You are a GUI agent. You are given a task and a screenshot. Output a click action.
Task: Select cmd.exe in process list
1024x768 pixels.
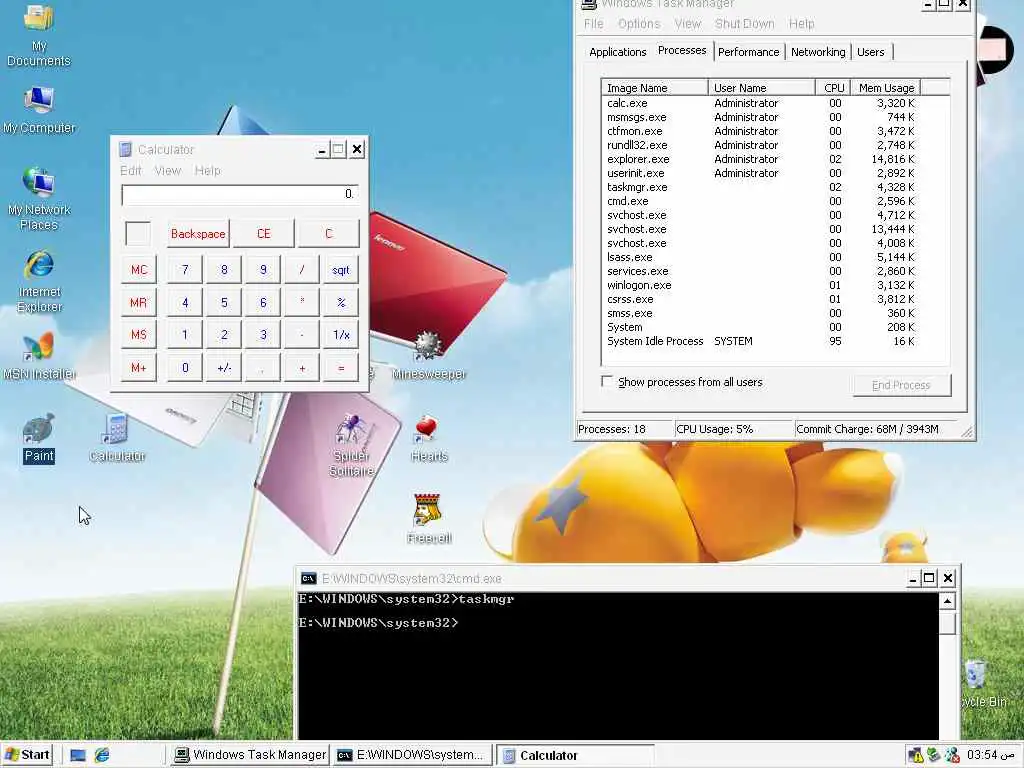tap(761, 201)
